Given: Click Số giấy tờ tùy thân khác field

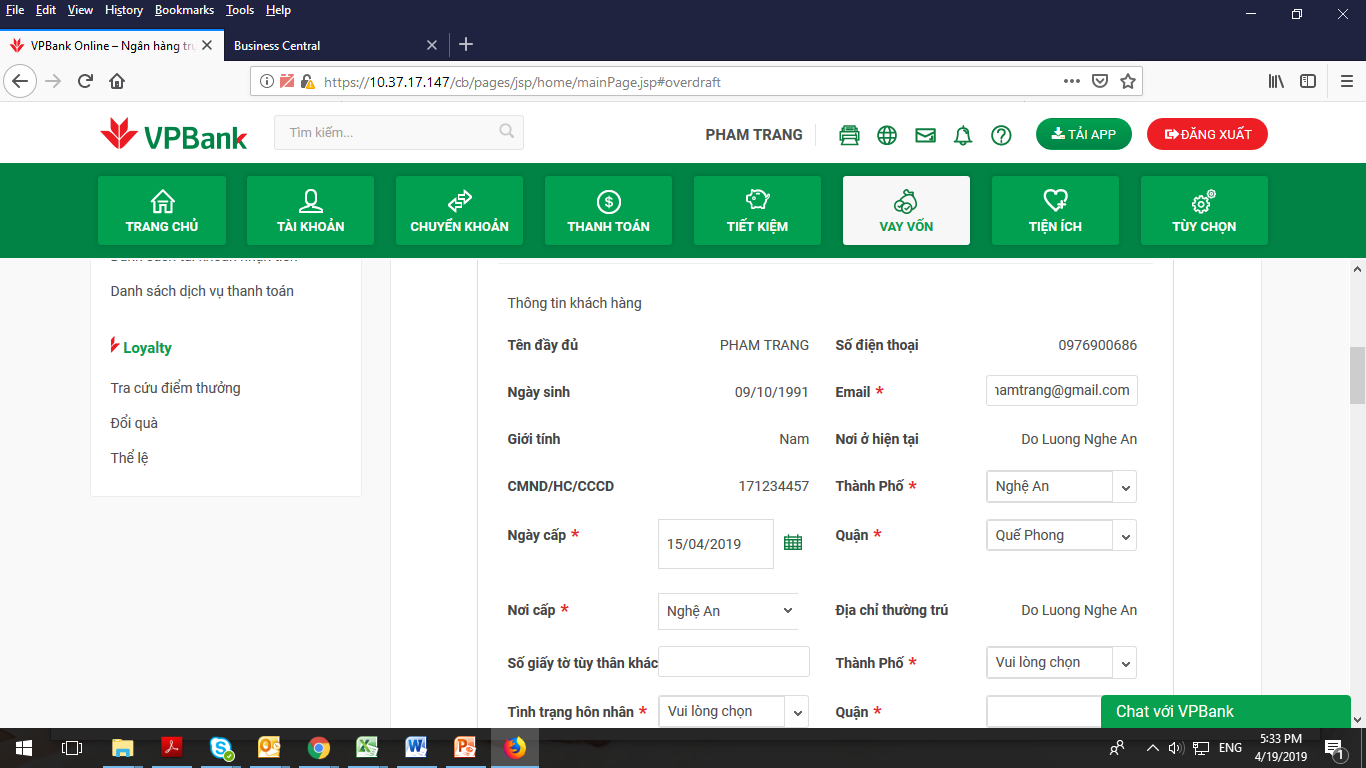Looking at the screenshot, I should [733, 662].
